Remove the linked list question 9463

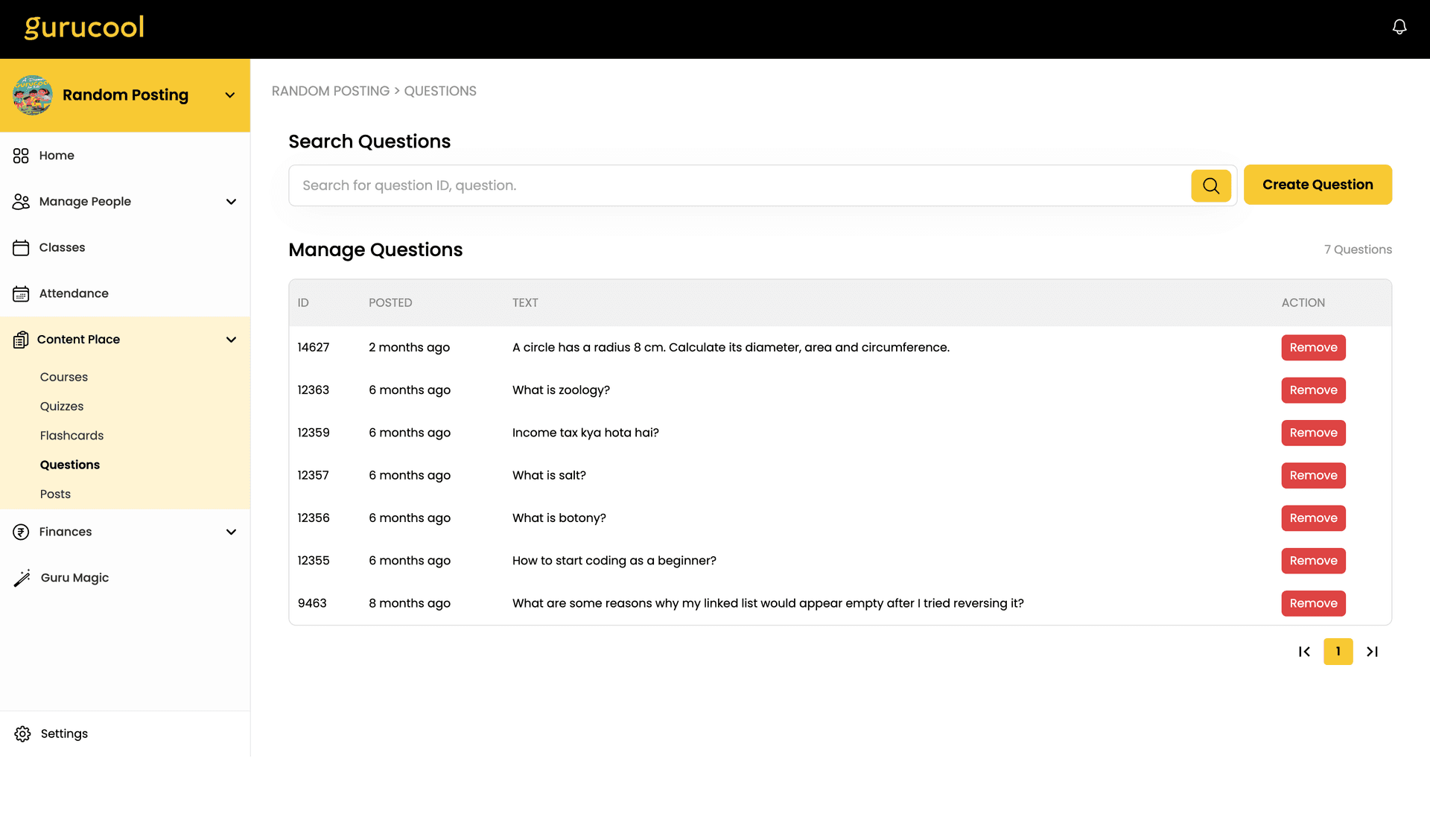coord(1313,603)
